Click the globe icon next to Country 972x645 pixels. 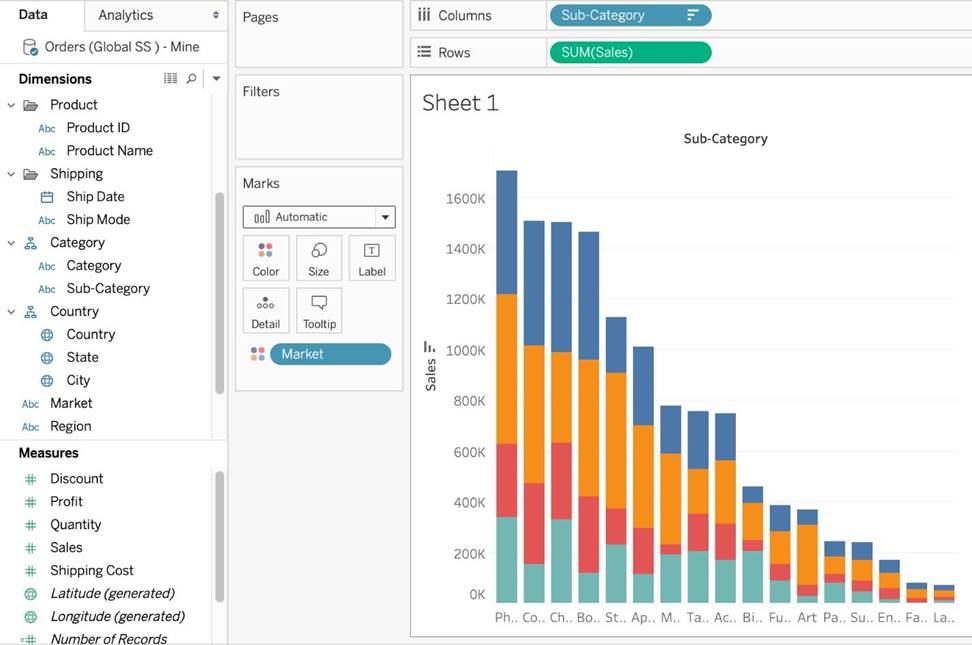coord(46,334)
